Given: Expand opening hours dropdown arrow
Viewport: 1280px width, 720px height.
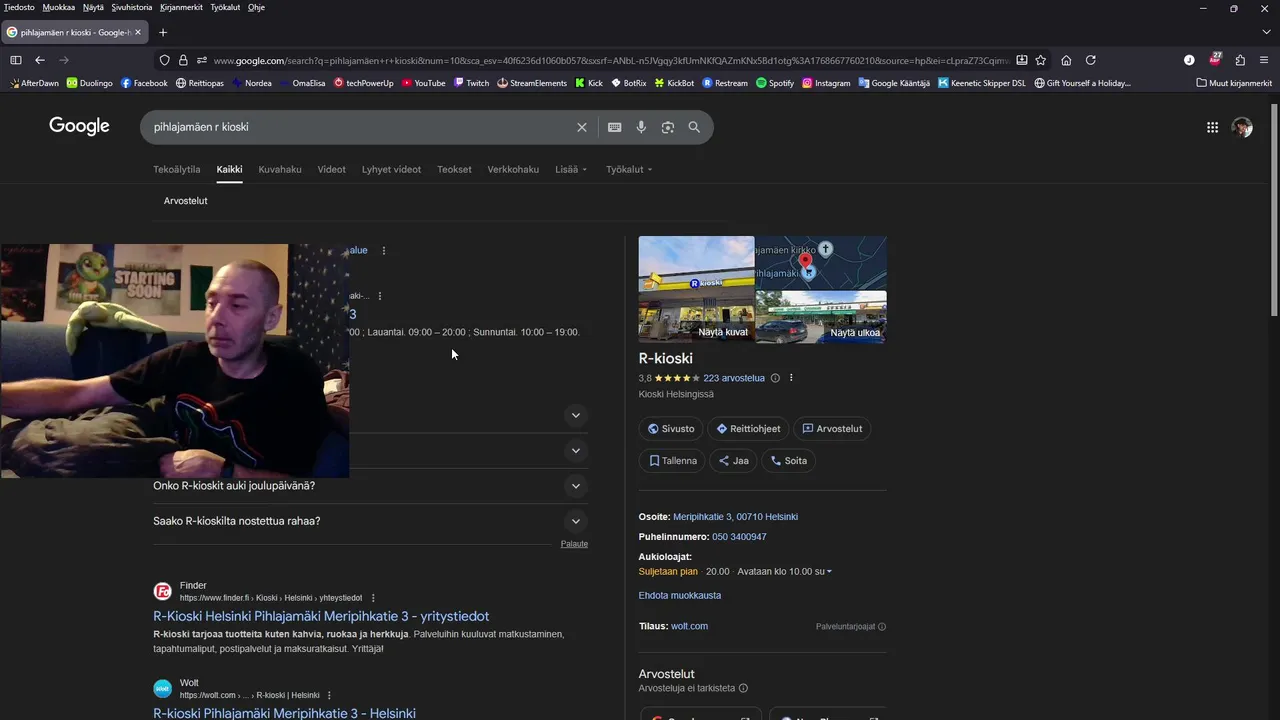Looking at the screenshot, I should (x=829, y=572).
